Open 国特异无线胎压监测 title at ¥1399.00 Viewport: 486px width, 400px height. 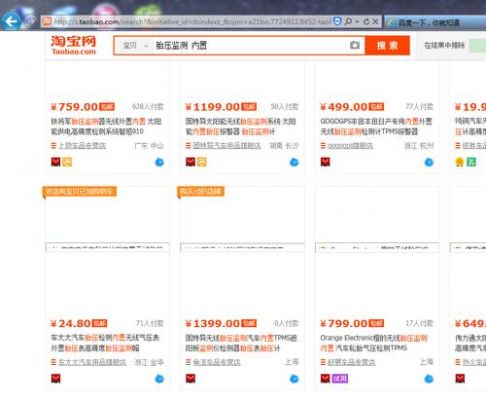coord(241,343)
